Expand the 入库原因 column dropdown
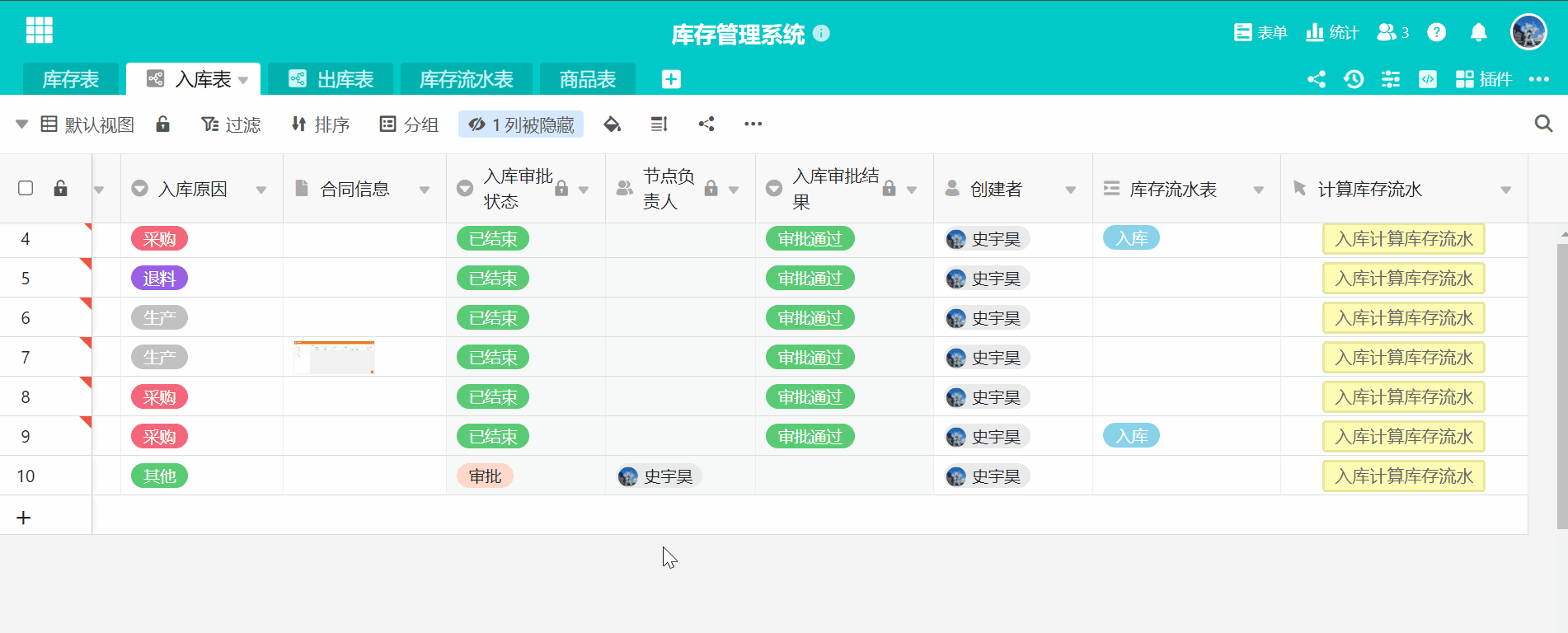Image resolution: width=1568 pixels, height=633 pixels. [261, 190]
